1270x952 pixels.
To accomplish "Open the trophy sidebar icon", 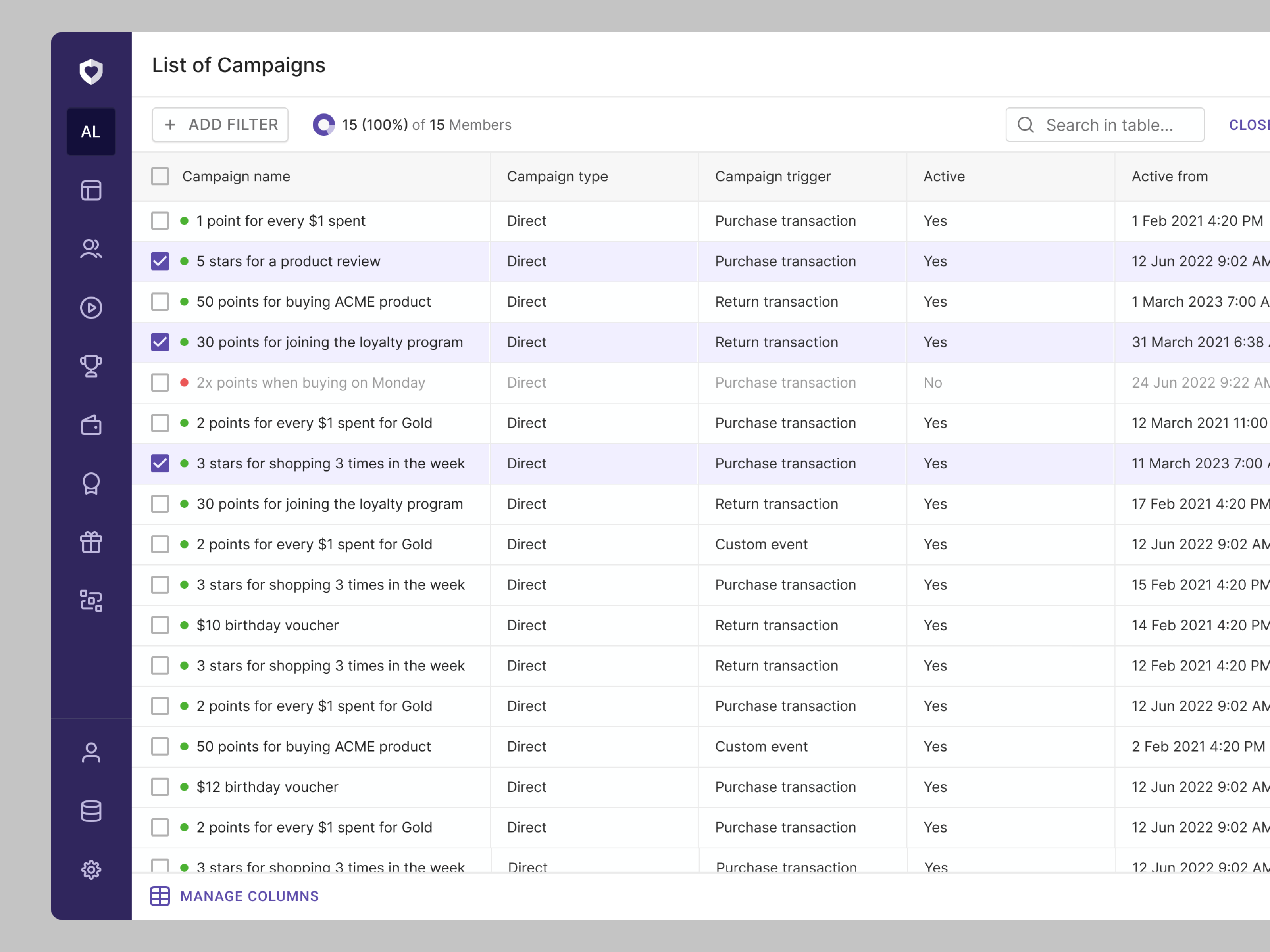I will (91, 366).
